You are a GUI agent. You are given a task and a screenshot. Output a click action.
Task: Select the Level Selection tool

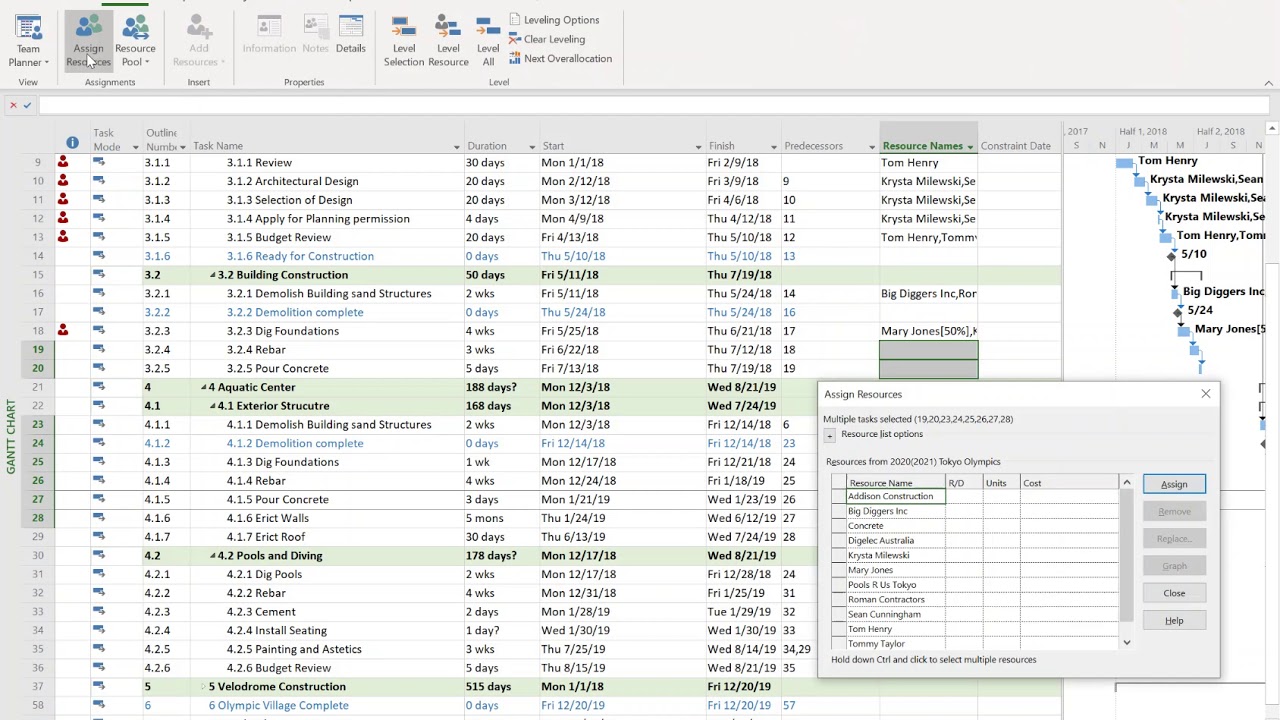point(404,40)
